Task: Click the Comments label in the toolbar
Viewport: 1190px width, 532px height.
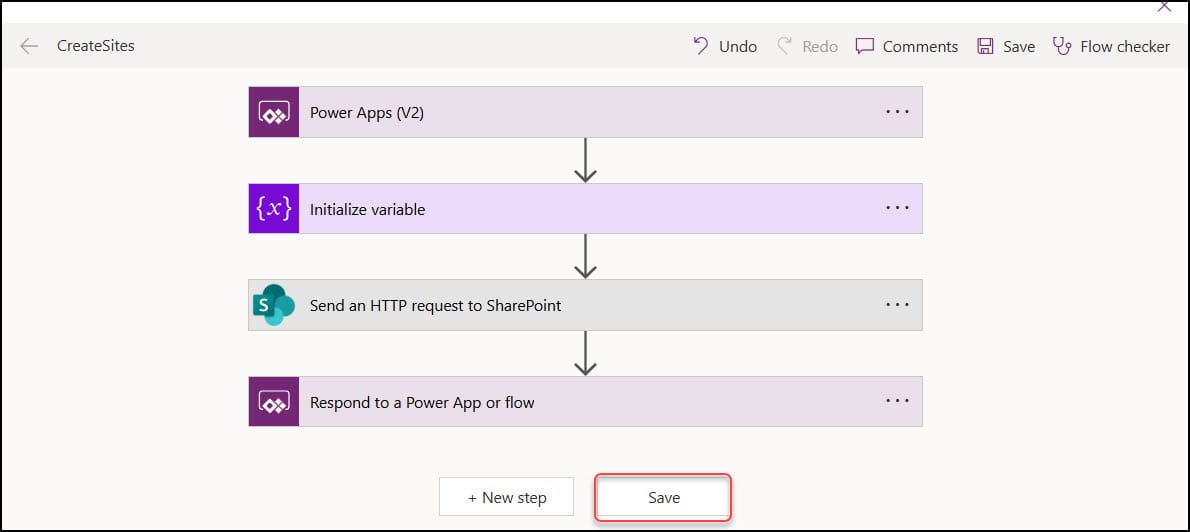Action: click(920, 47)
